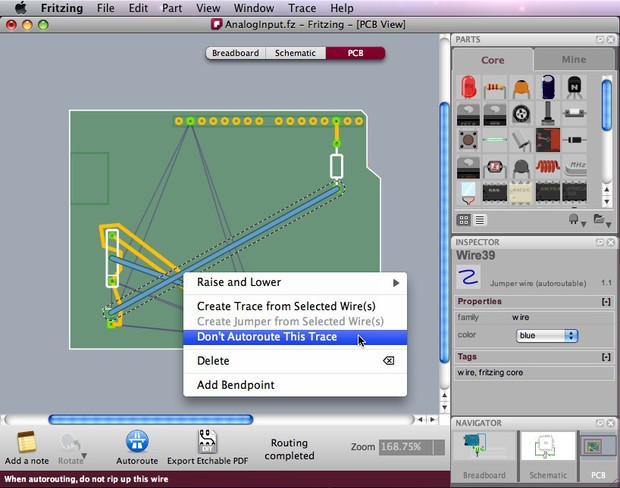Close the Inspector panel
The height and width of the screenshot is (488, 620).
611,242
